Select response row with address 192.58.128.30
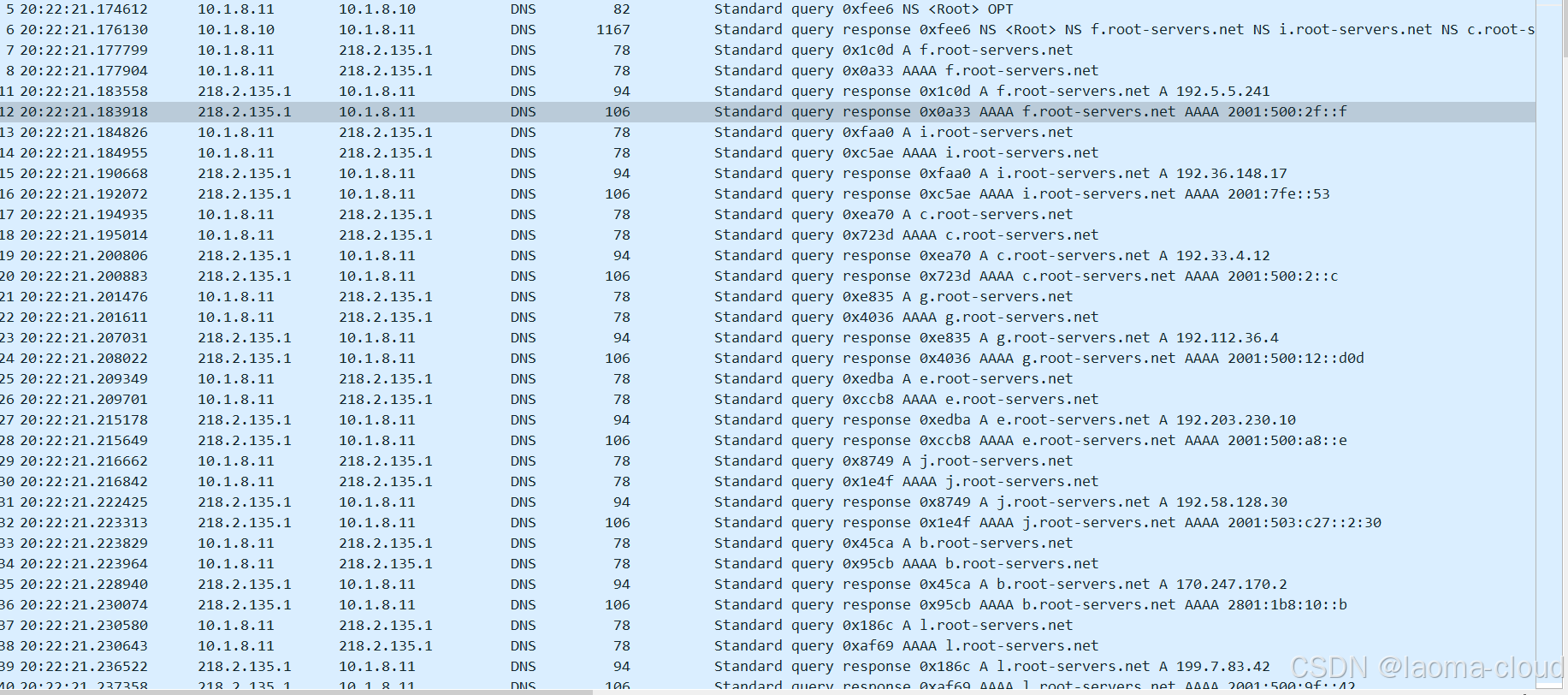Viewport: 1568px width, 695px height. click(x=767, y=502)
